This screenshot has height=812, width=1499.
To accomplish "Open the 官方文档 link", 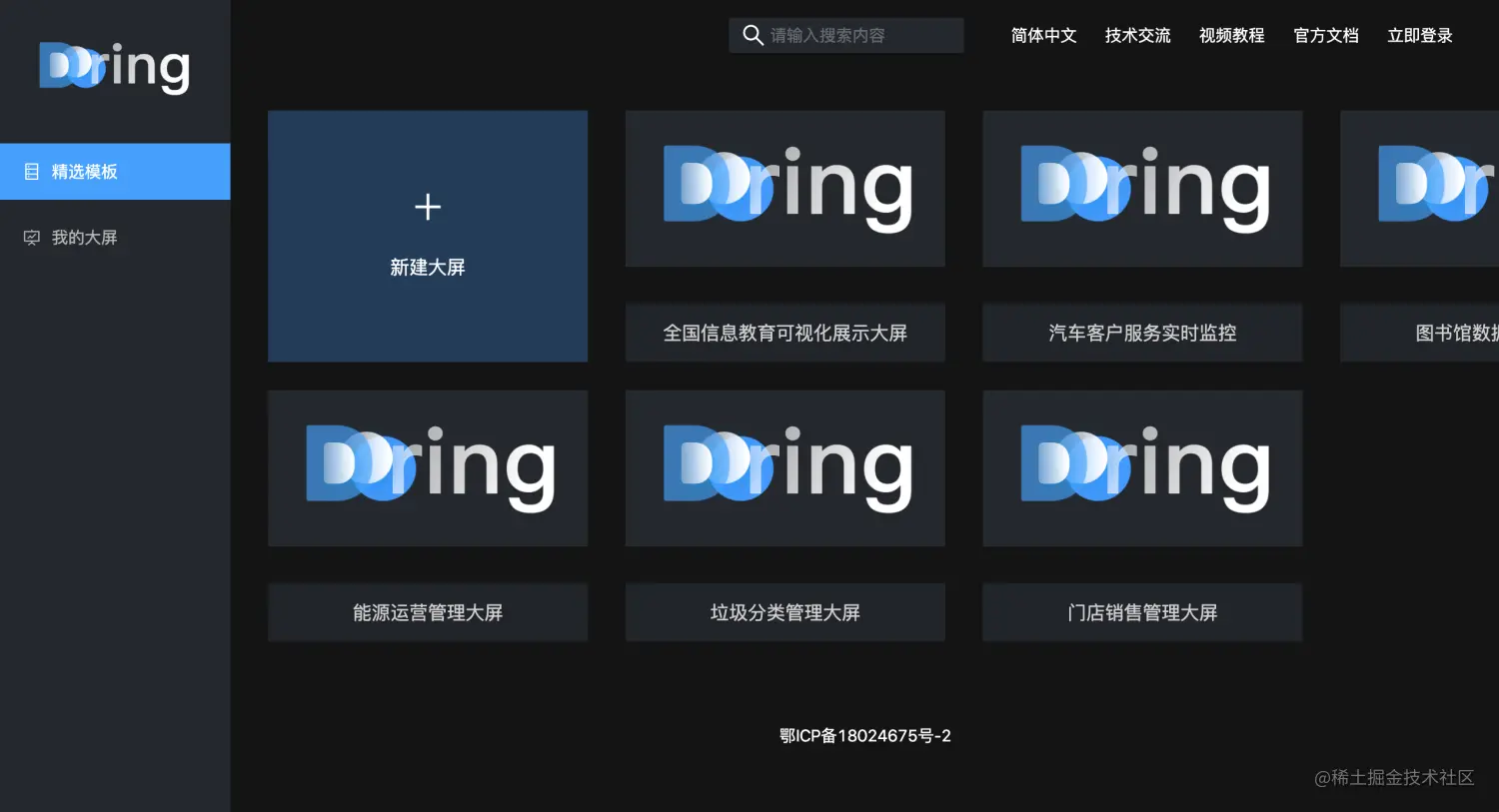I will (1325, 35).
